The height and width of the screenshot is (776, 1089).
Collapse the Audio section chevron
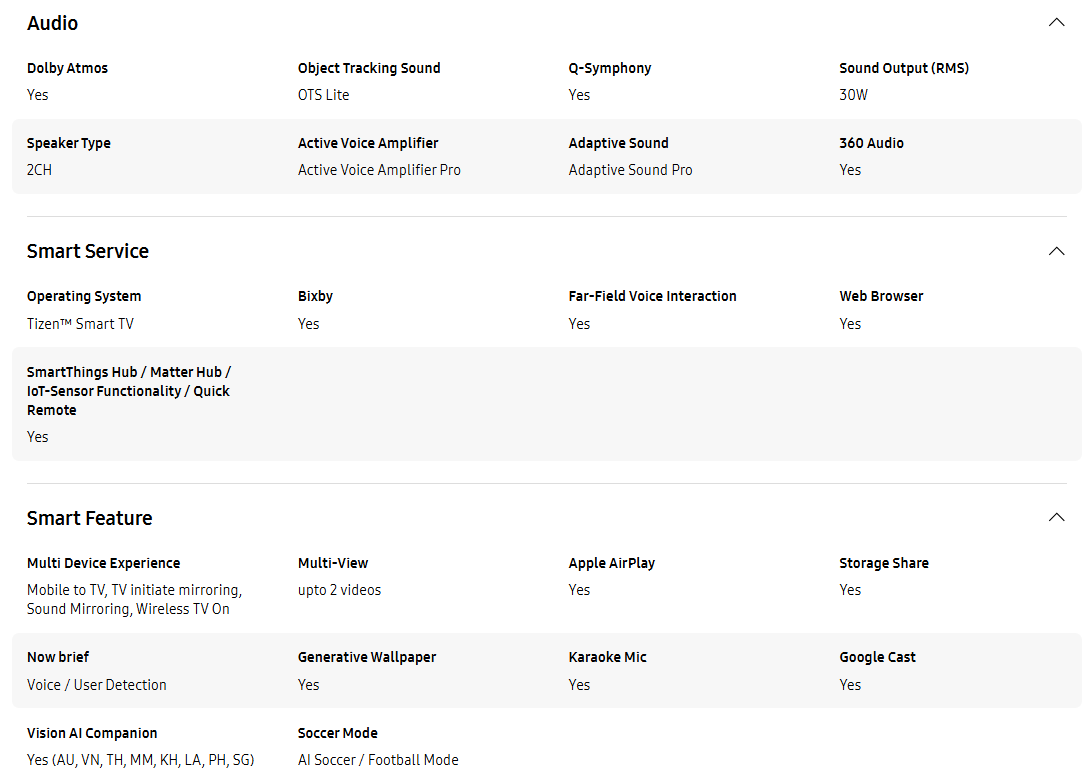pyautogui.click(x=1056, y=23)
